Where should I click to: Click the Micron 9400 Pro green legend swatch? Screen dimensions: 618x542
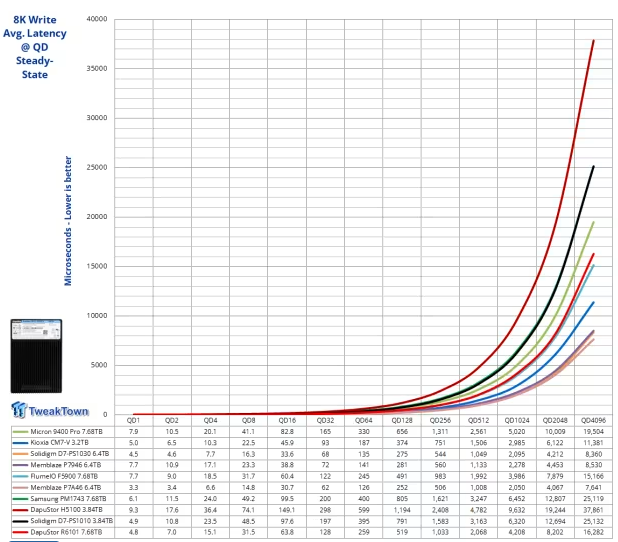tap(20, 432)
